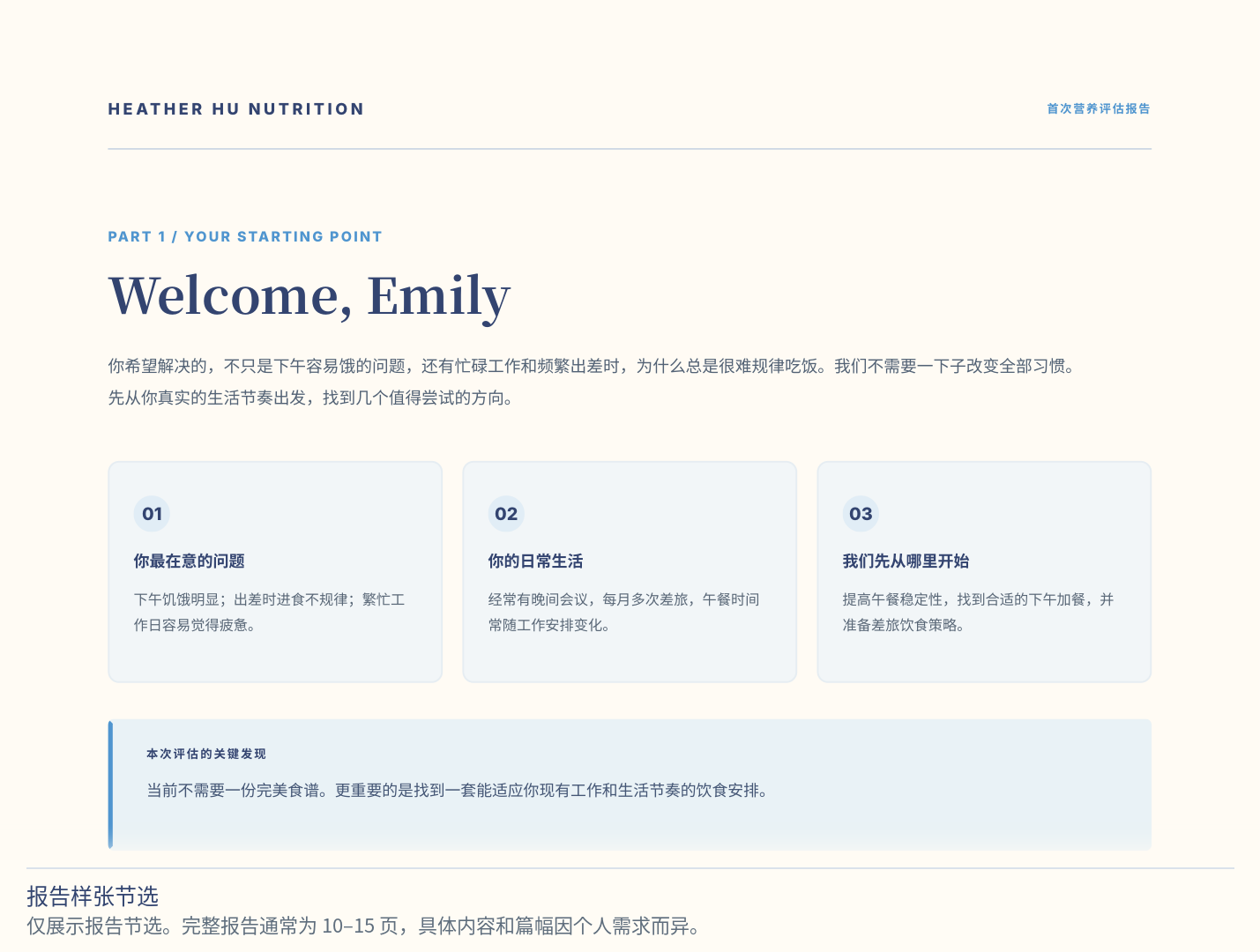Click the 首次营养评估报告 label
Screen dimensions: 1260x952
pyautogui.click(x=1098, y=108)
